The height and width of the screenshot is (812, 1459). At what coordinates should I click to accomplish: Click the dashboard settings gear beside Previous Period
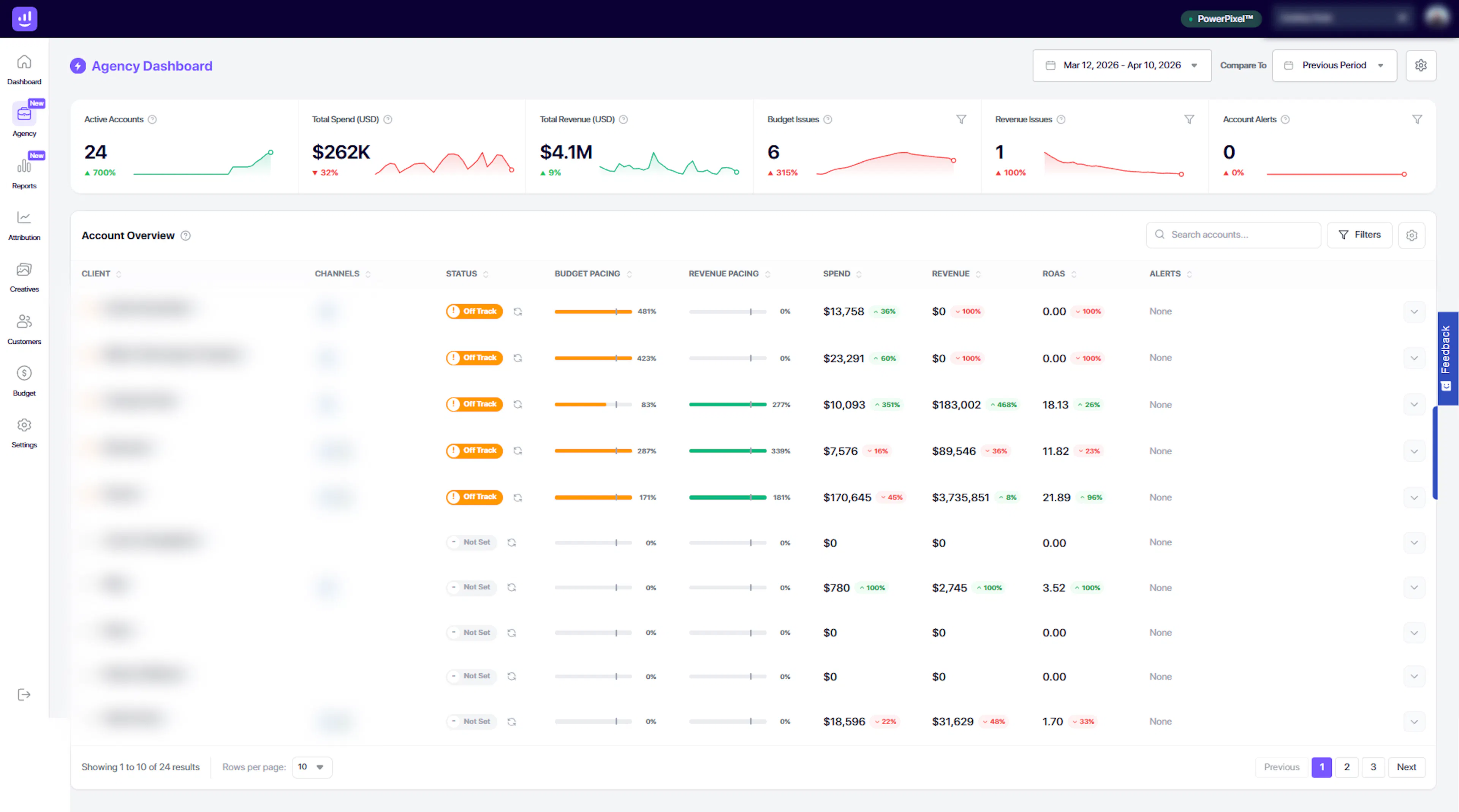click(x=1421, y=66)
